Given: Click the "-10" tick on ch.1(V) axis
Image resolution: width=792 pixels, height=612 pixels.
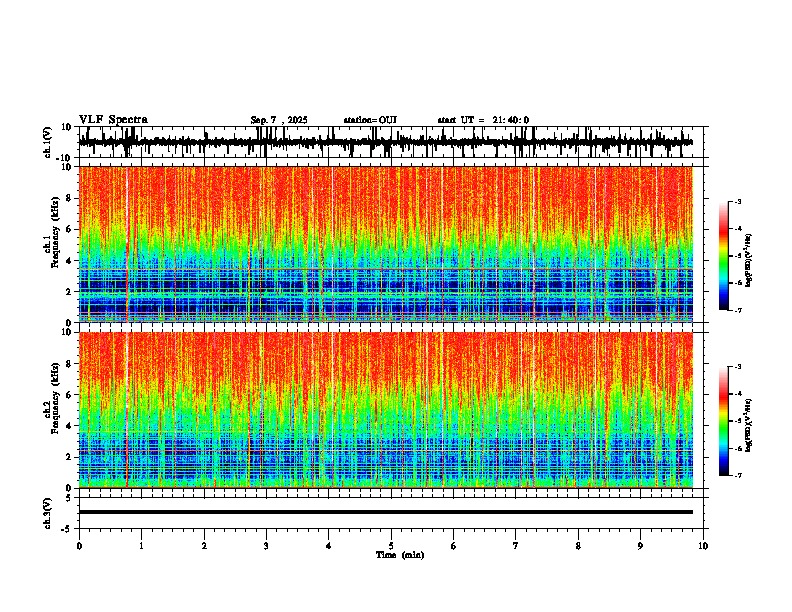Looking at the screenshot, I should (x=65, y=158).
